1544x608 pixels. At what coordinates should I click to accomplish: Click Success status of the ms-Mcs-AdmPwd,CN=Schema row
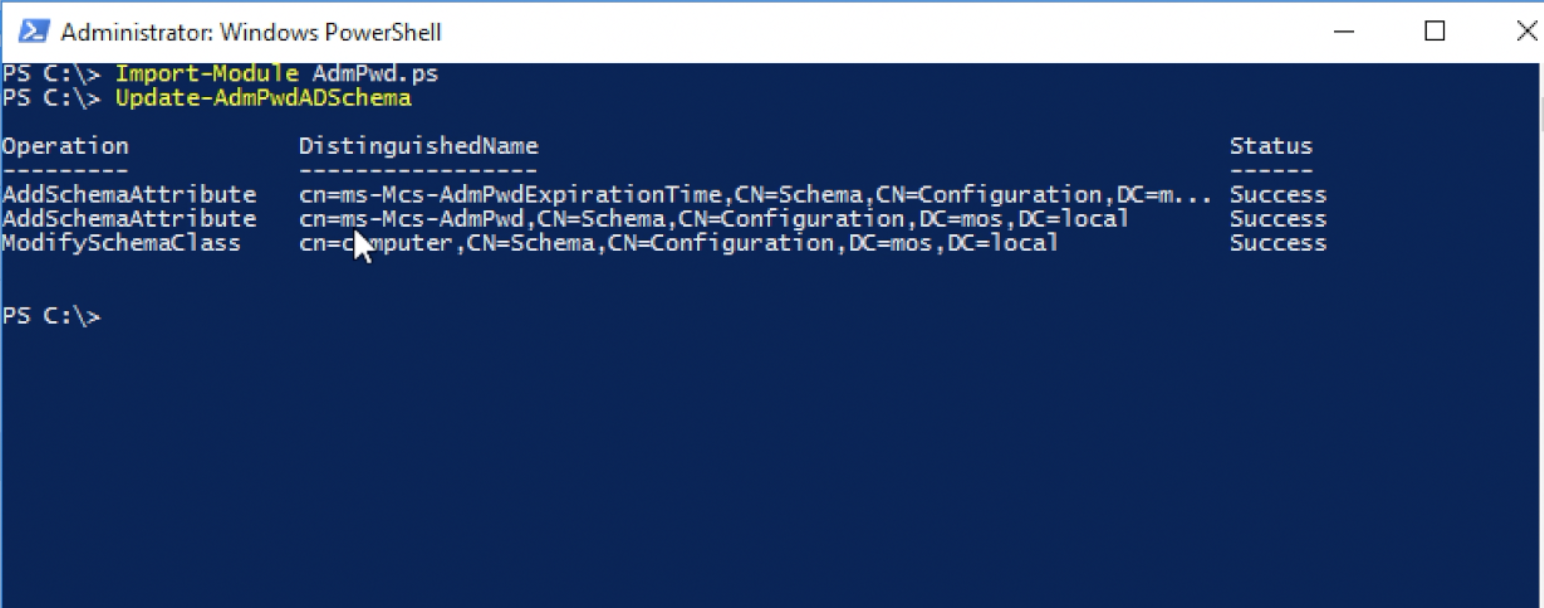pos(1277,218)
